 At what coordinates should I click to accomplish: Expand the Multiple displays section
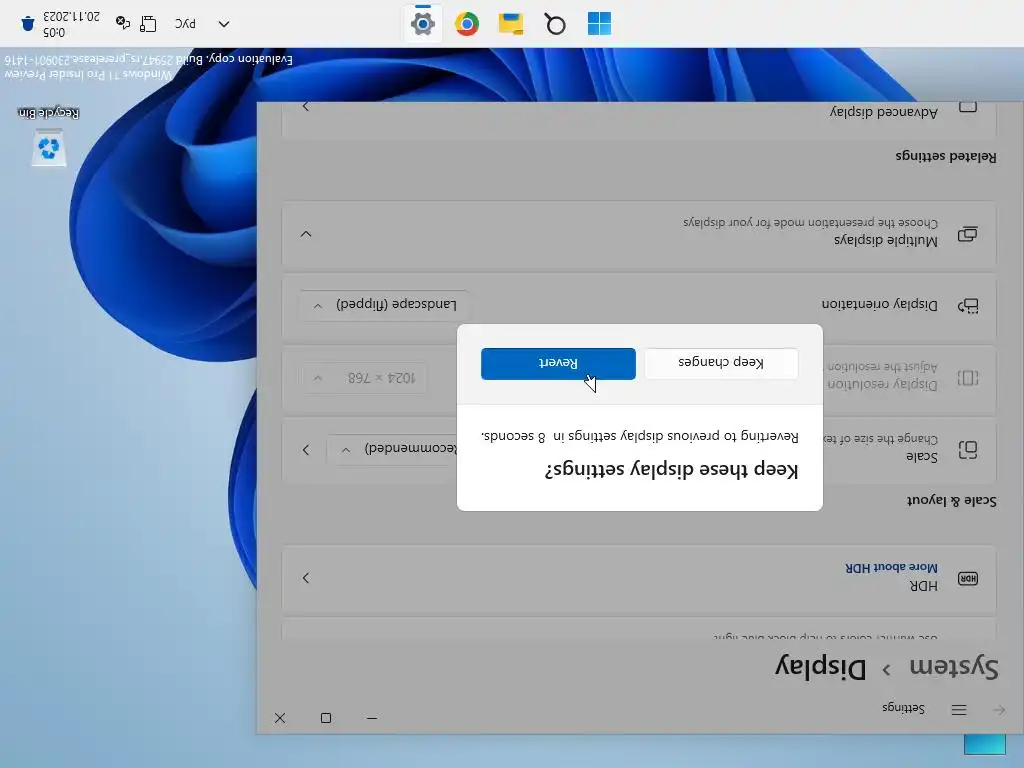tap(306, 234)
